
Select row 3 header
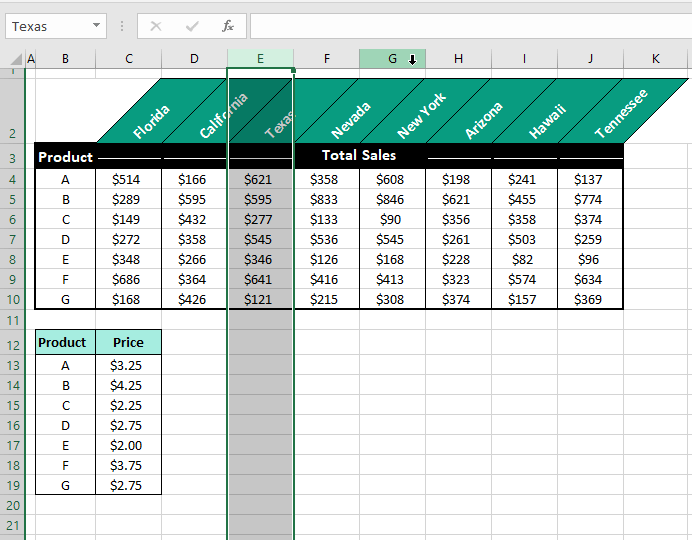[x=12, y=158]
